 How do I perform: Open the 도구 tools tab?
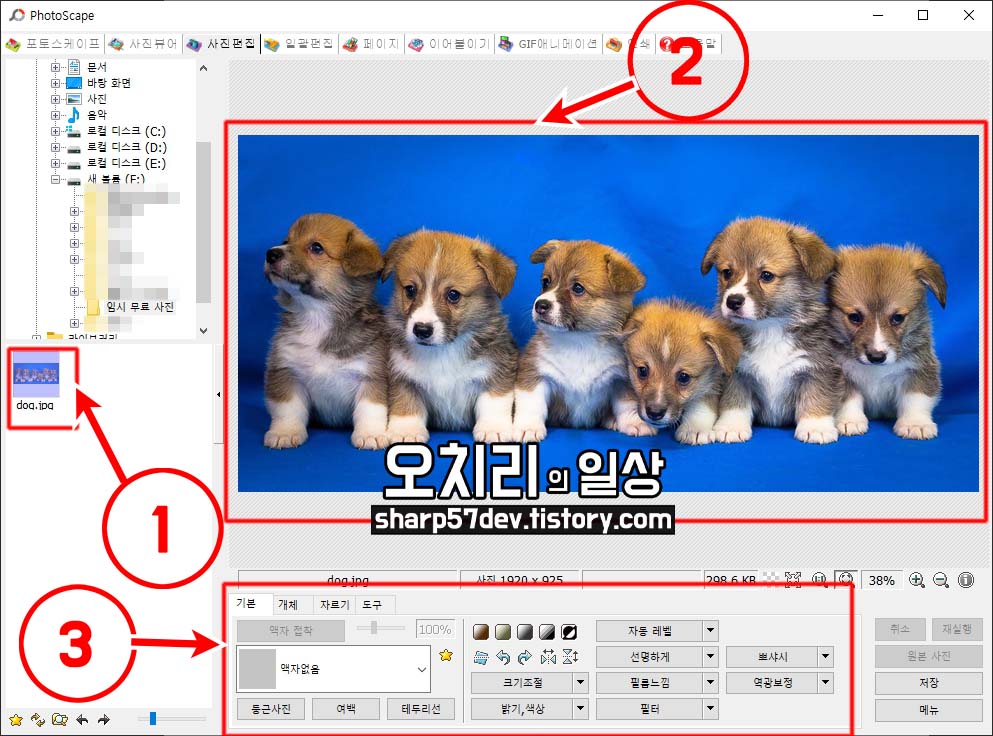tap(372, 604)
